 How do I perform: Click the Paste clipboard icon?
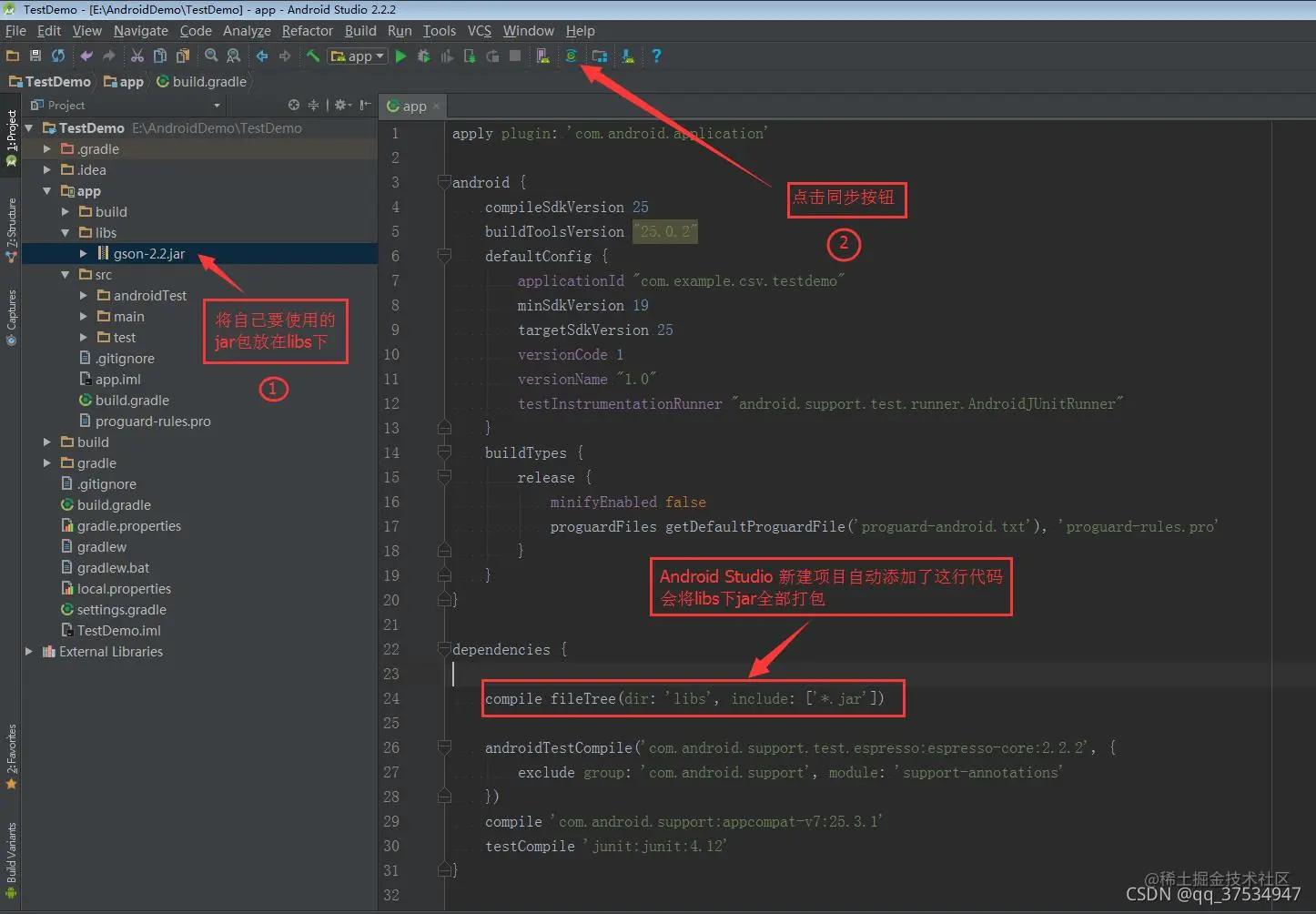tap(183, 56)
